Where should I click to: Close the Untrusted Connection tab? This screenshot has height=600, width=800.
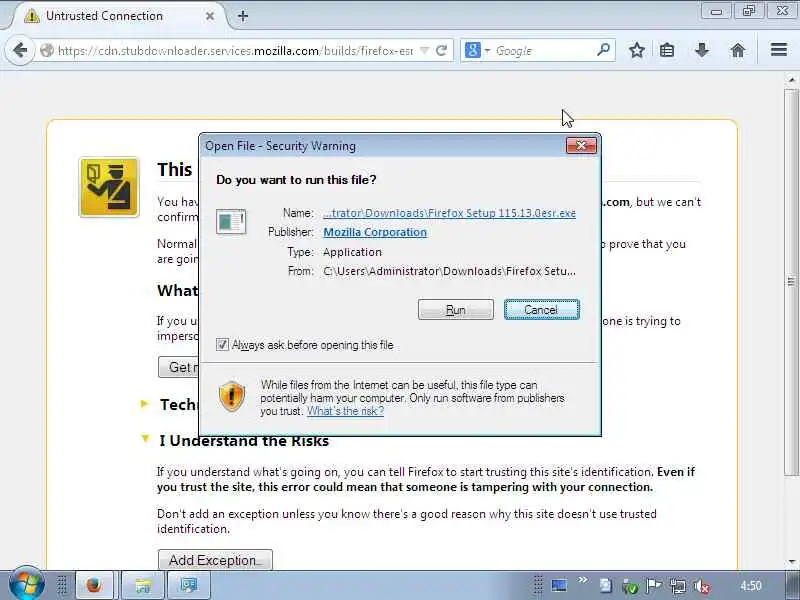point(210,16)
